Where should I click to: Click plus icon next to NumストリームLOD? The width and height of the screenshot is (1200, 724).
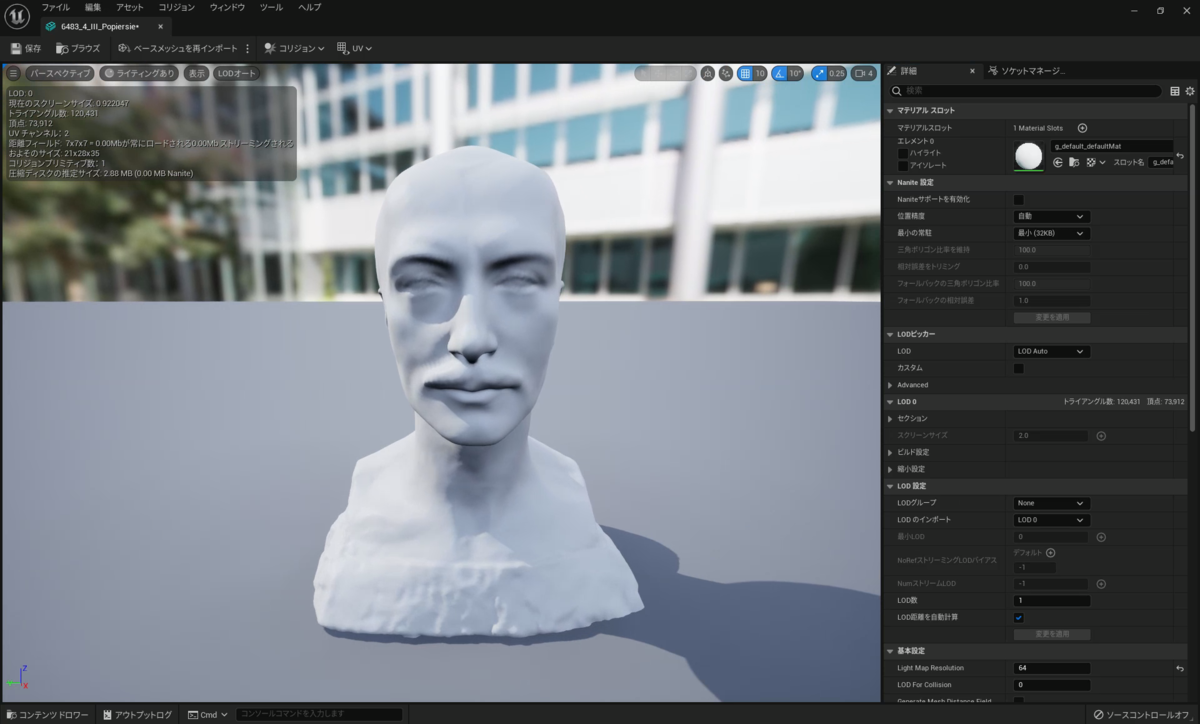pos(1101,584)
